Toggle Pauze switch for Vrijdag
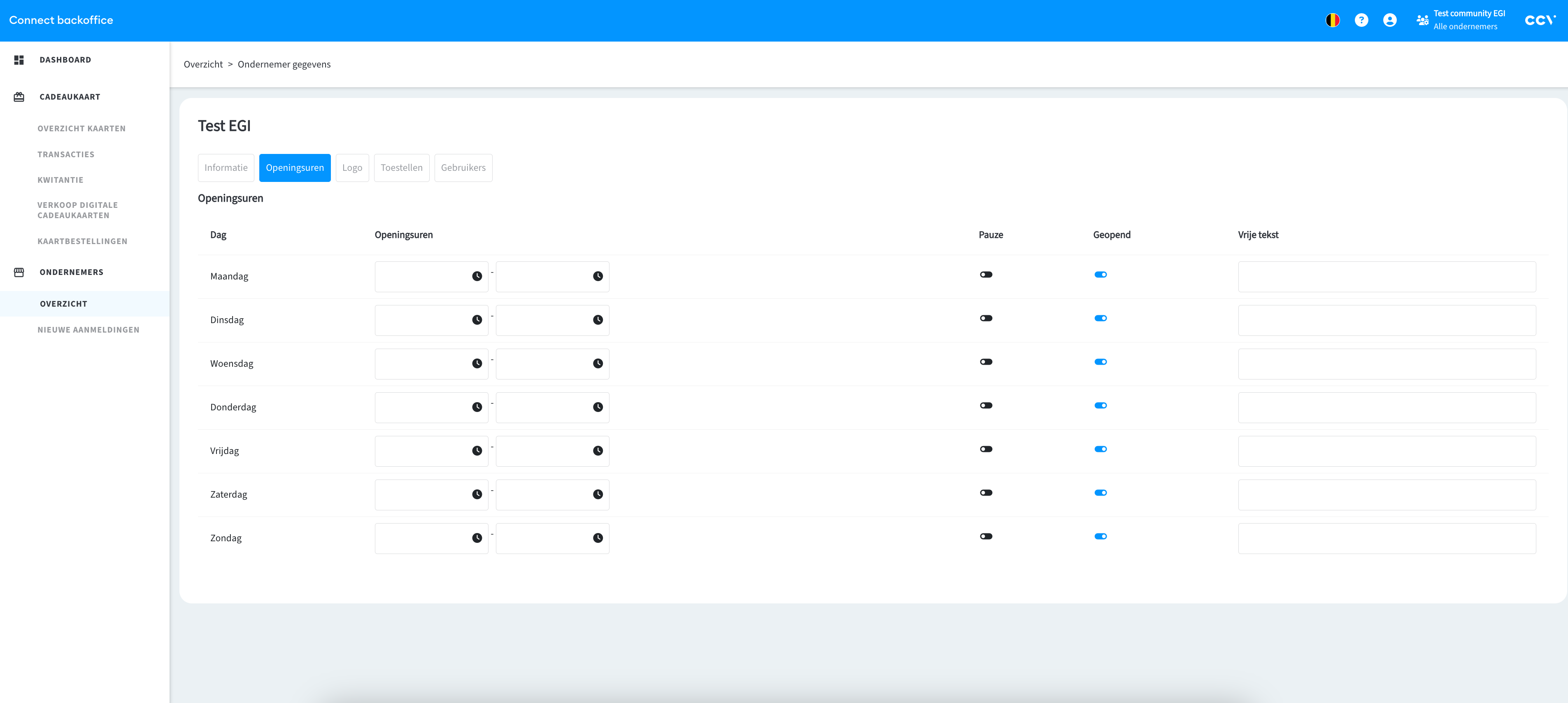This screenshot has width=1568, height=703. pyautogui.click(x=986, y=449)
